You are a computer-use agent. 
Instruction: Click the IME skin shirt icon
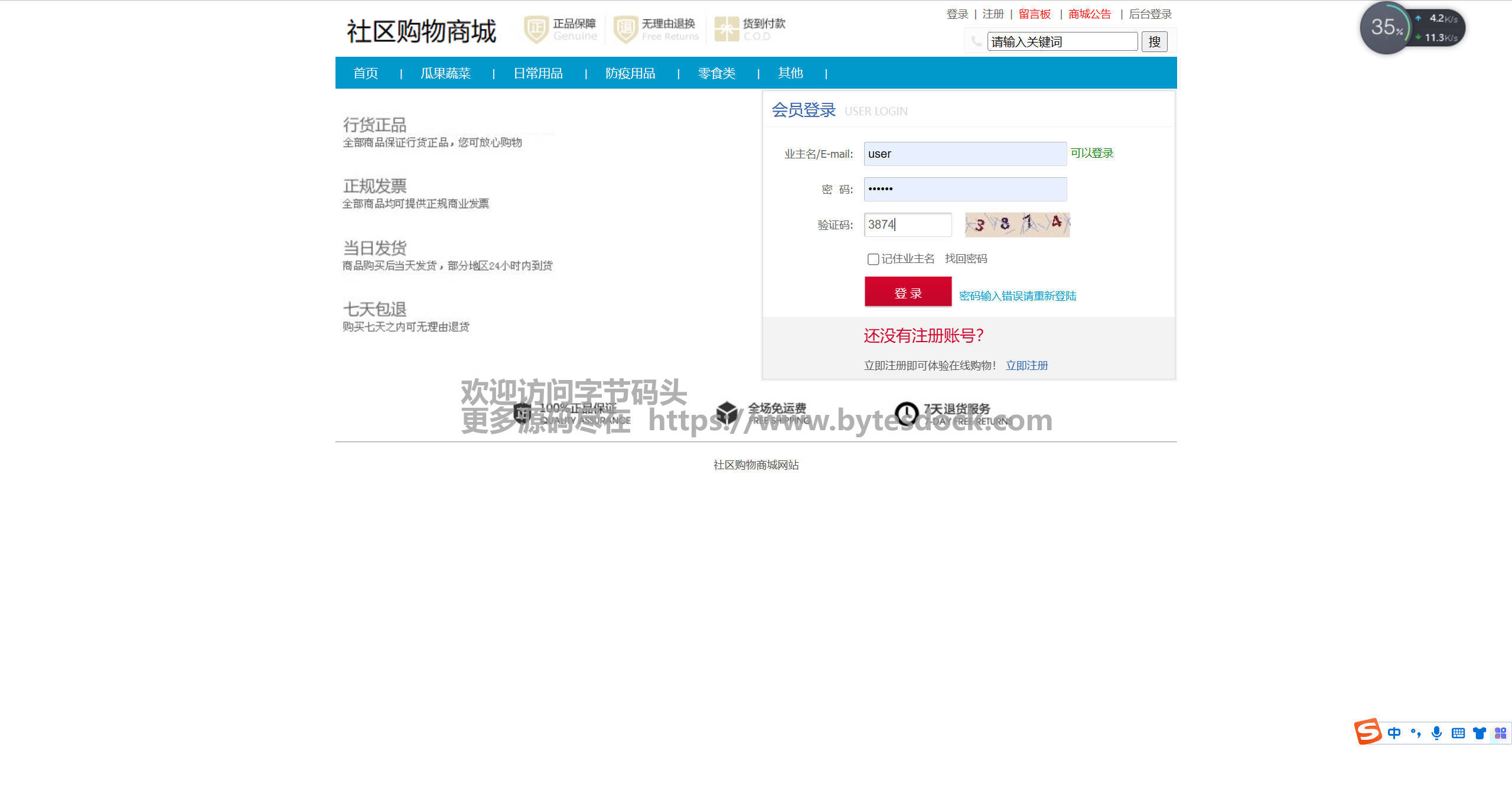point(1480,733)
